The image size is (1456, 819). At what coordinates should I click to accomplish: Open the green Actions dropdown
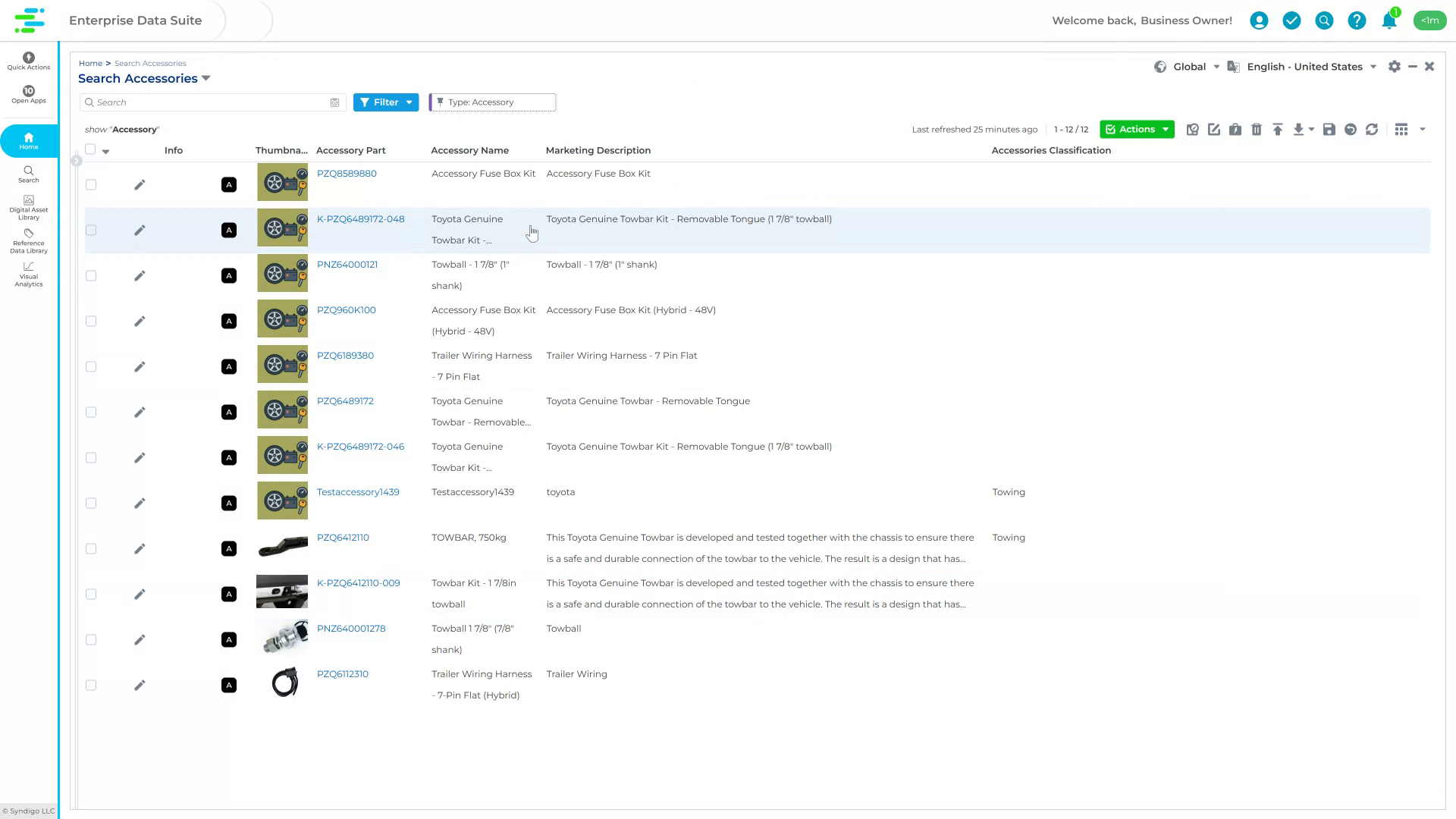(1137, 129)
